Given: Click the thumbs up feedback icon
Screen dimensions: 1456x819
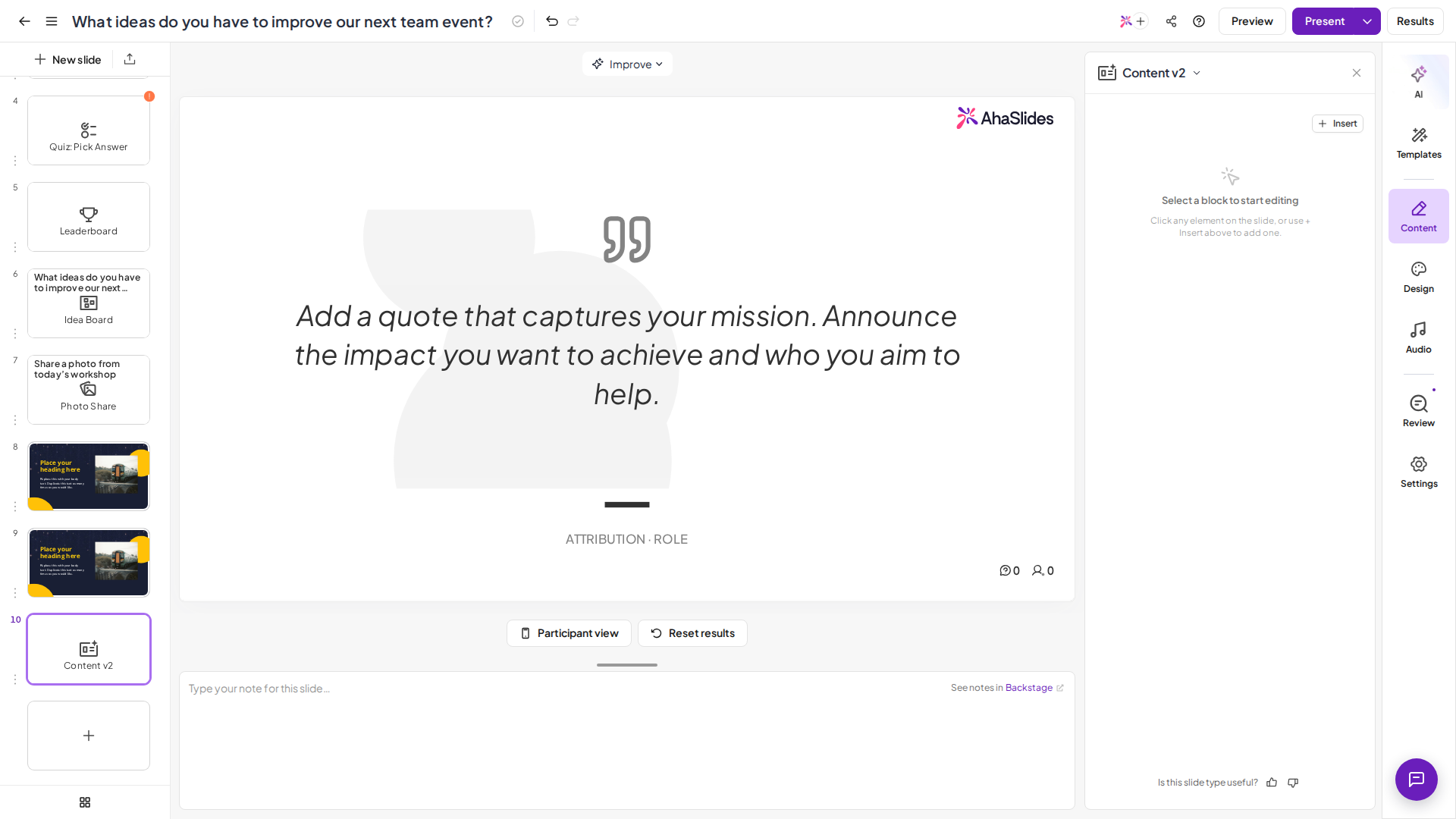Looking at the screenshot, I should 1272,783.
